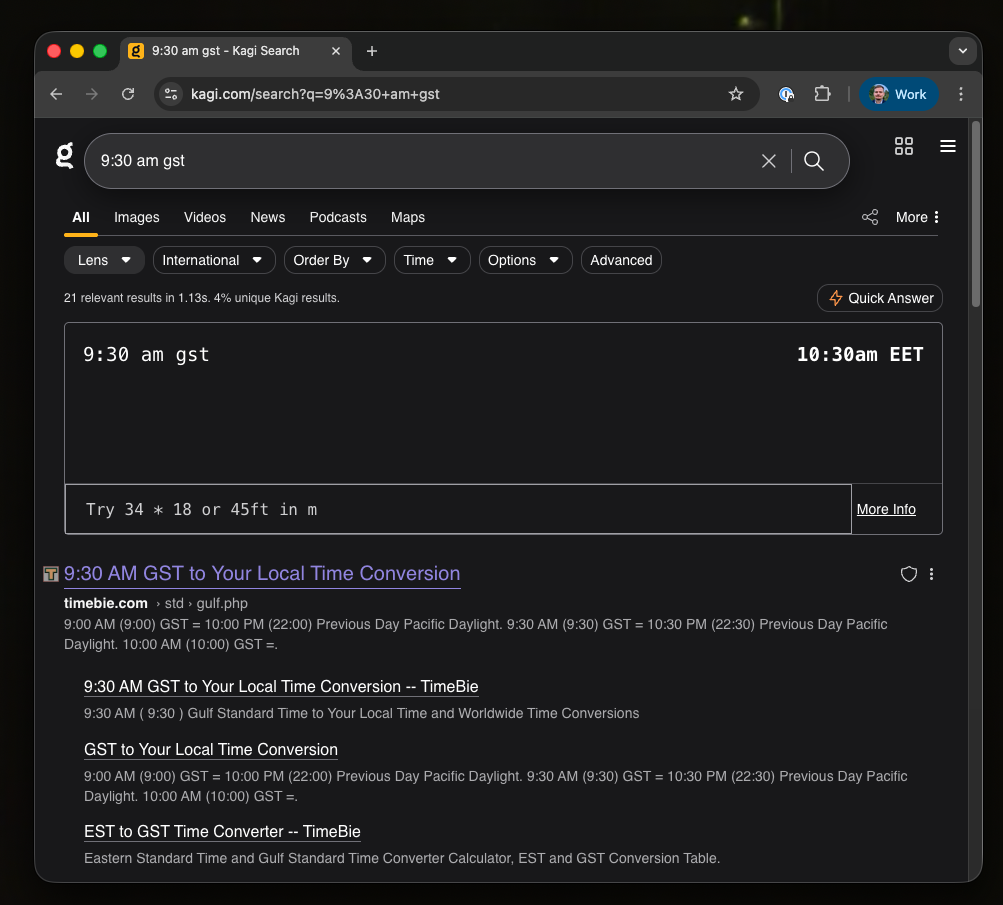Viewport: 1003px width, 905px height.
Task: Clear the search query with X icon
Action: click(768, 161)
